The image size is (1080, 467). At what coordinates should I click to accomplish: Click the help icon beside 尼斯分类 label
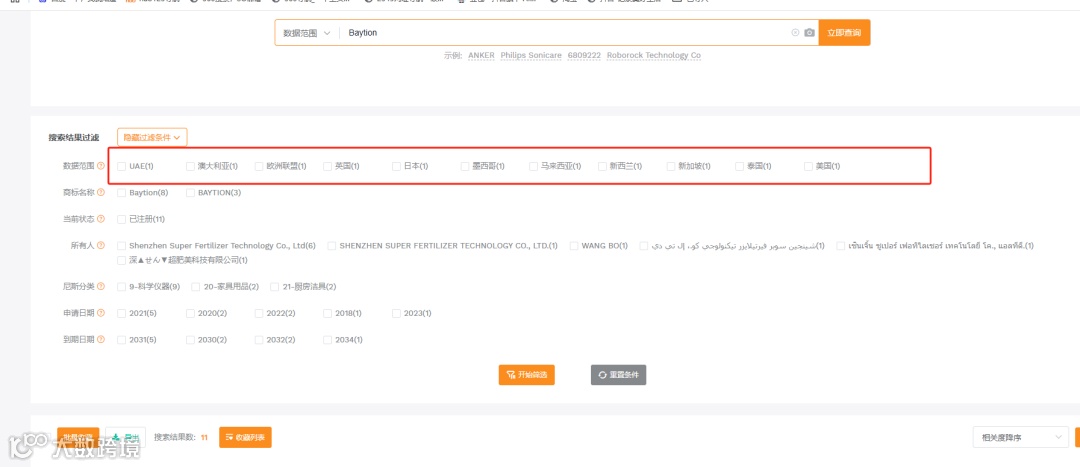pyautogui.click(x=101, y=286)
